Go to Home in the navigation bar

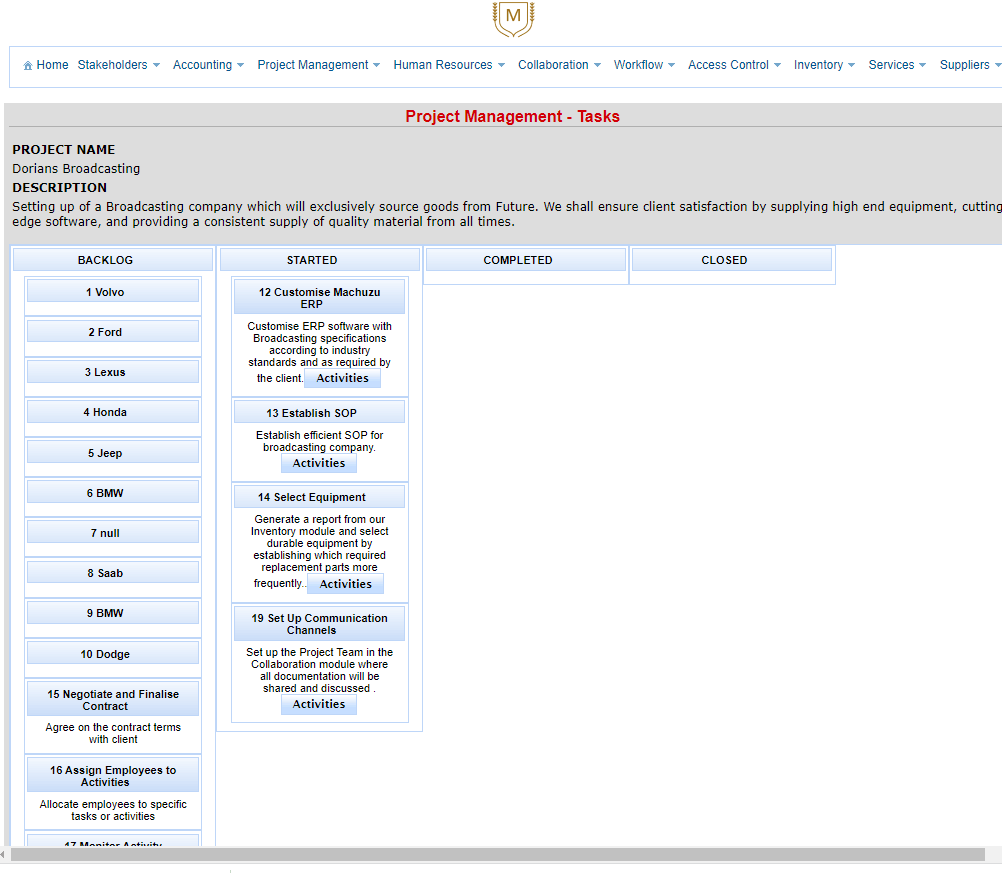[x=46, y=65]
